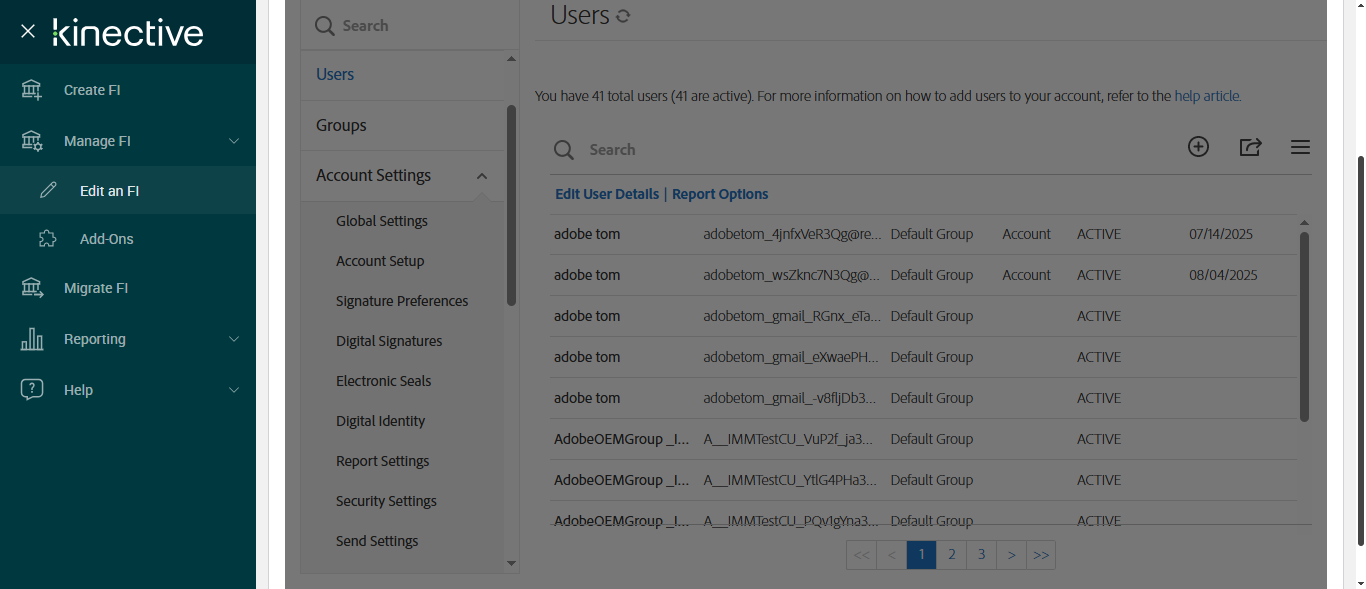Image resolution: width=1366 pixels, height=589 pixels.
Task: Click the Create FI bank icon
Action: (32, 90)
